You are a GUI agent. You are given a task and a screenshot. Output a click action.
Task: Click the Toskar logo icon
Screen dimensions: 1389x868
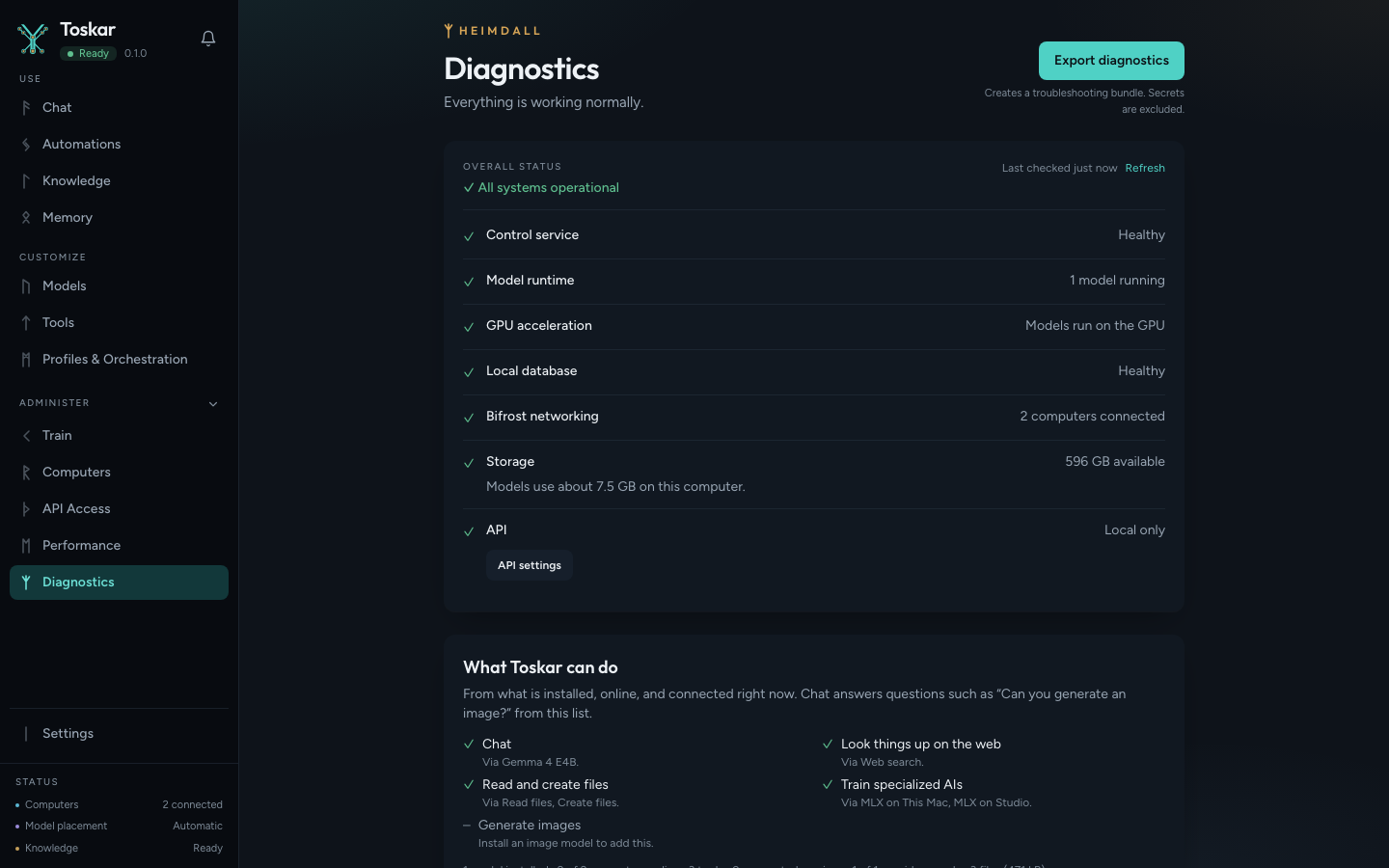pyautogui.click(x=33, y=39)
